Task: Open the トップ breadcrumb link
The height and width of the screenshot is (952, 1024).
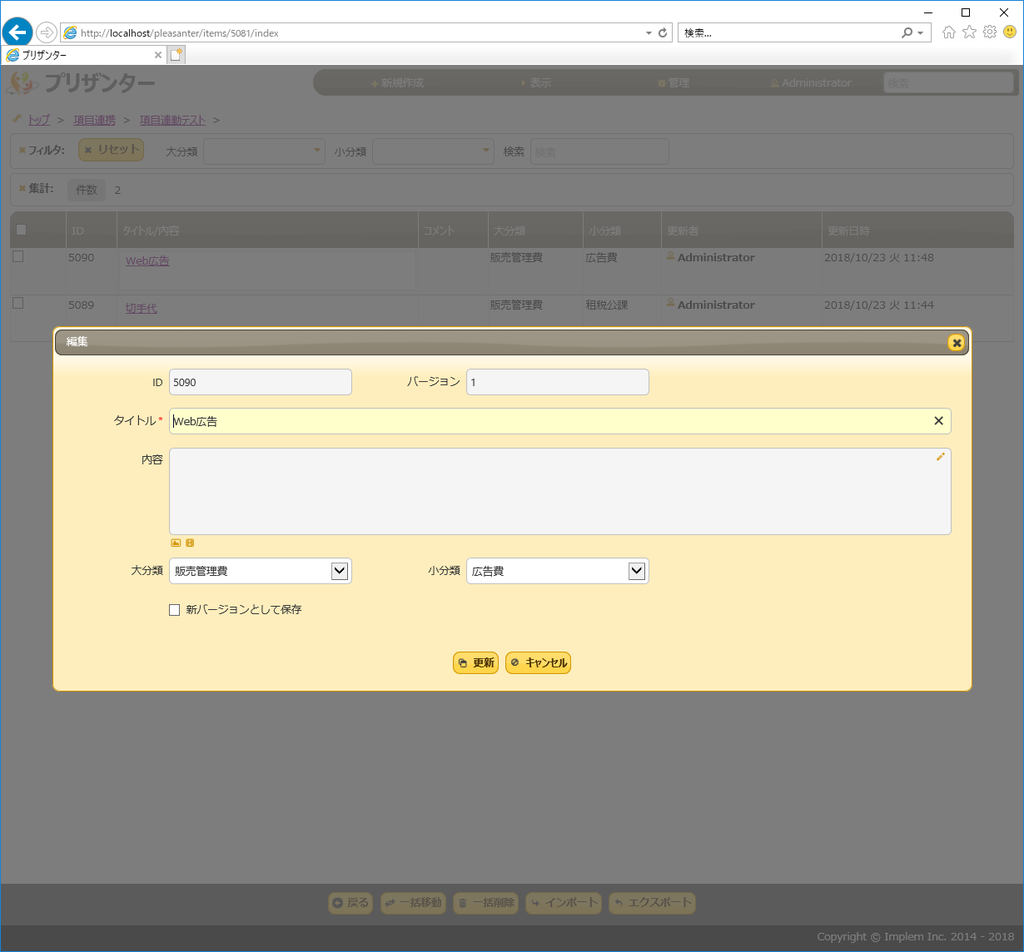Action: (39, 120)
